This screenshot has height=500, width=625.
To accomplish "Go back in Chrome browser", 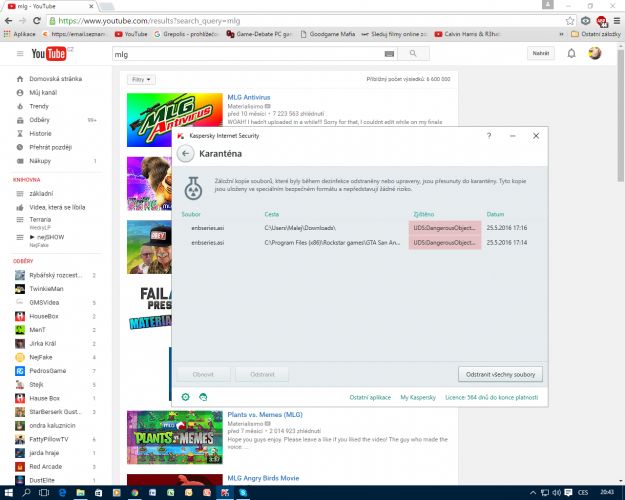I will tap(8, 21).
